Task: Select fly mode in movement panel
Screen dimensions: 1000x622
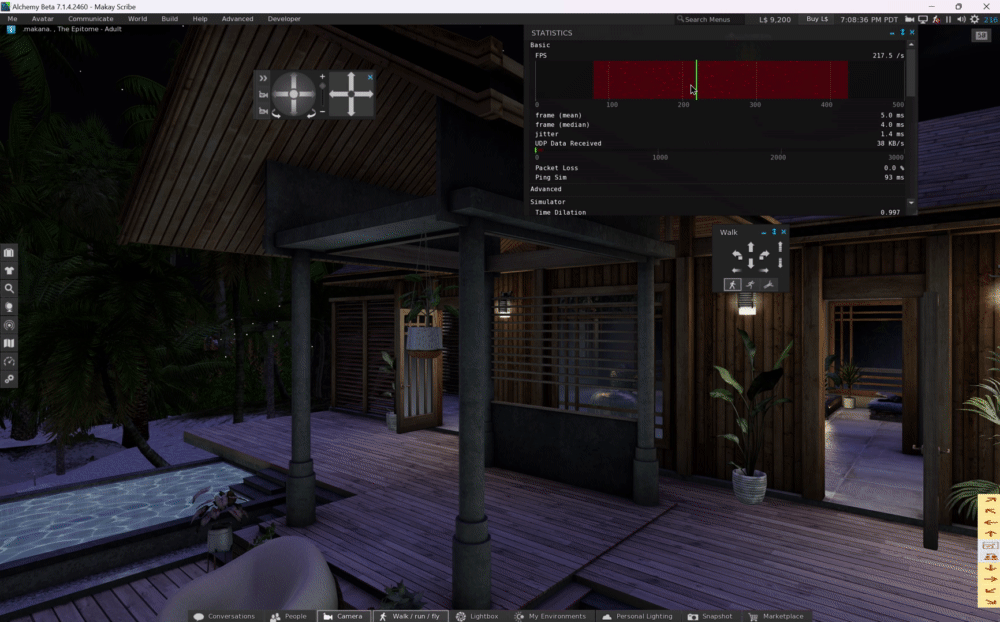Action: click(769, 285)
